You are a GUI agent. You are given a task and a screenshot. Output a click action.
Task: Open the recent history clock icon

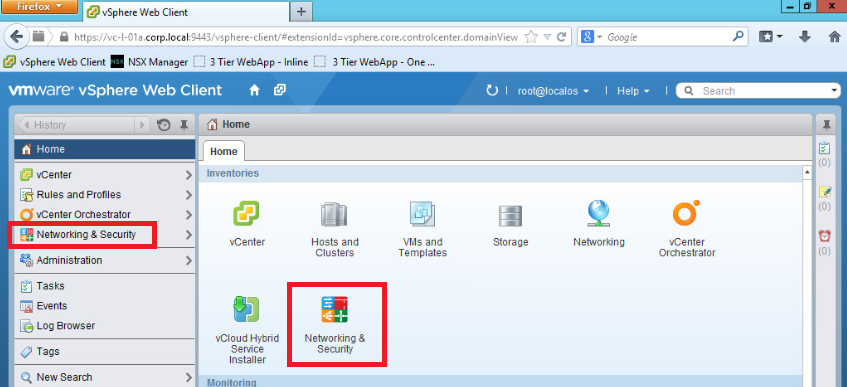tap(163, 125)
